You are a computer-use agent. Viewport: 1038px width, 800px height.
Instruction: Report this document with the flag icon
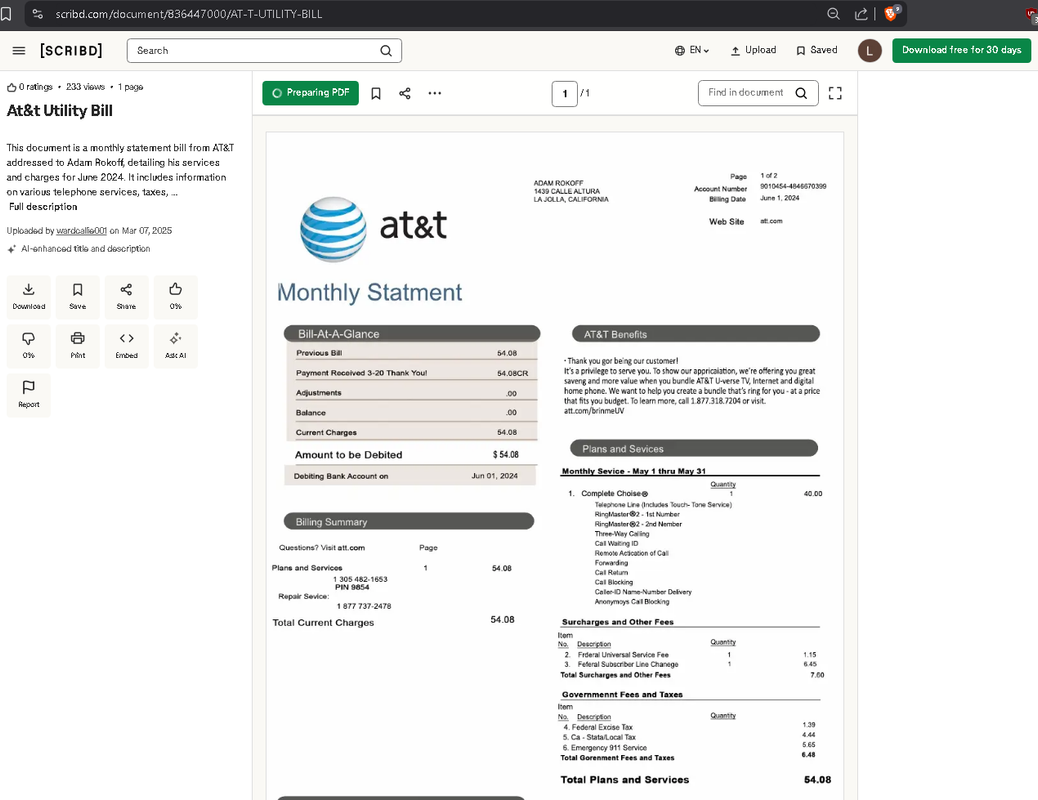pyautogui.click(x=28, y=394)
